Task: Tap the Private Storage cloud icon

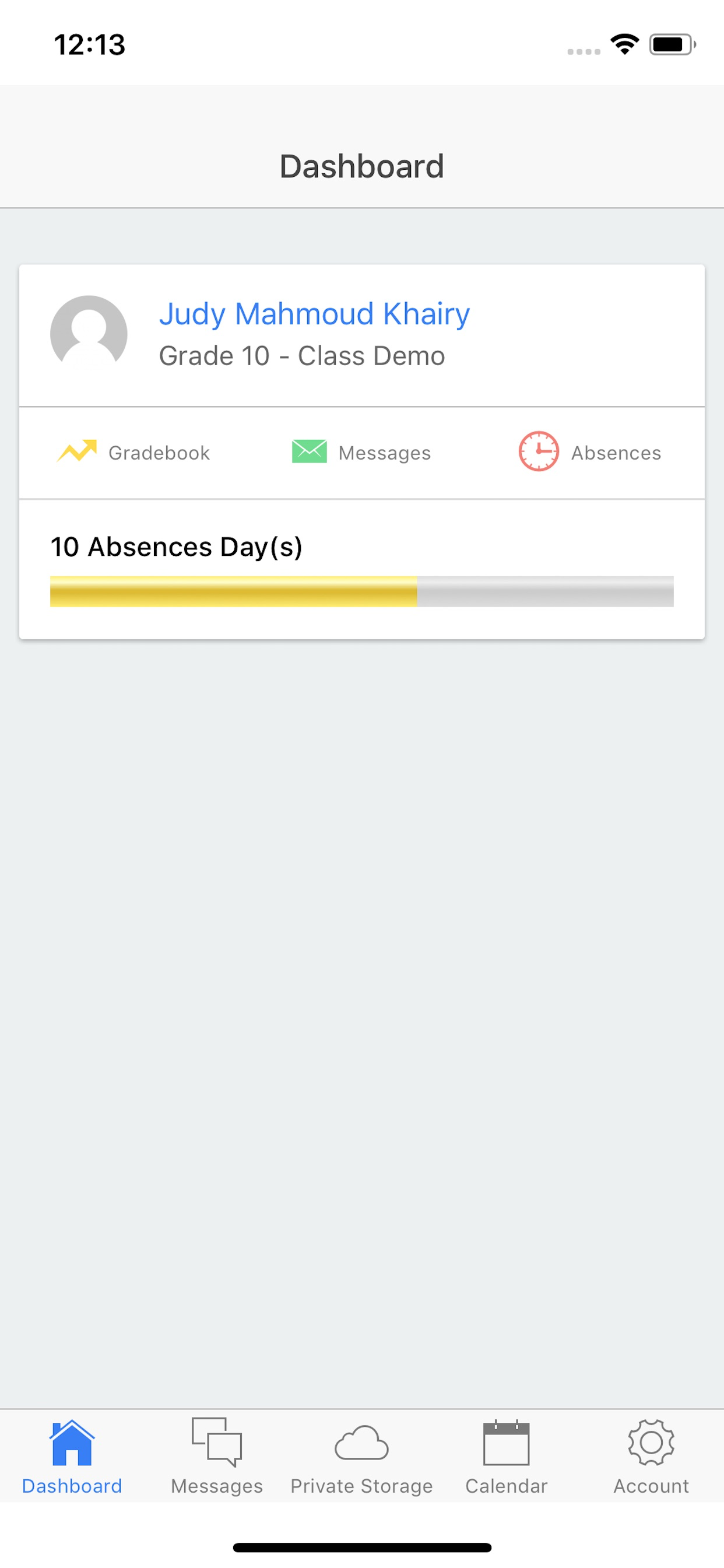Action: pyautogui.click(x=361, y=1442)
